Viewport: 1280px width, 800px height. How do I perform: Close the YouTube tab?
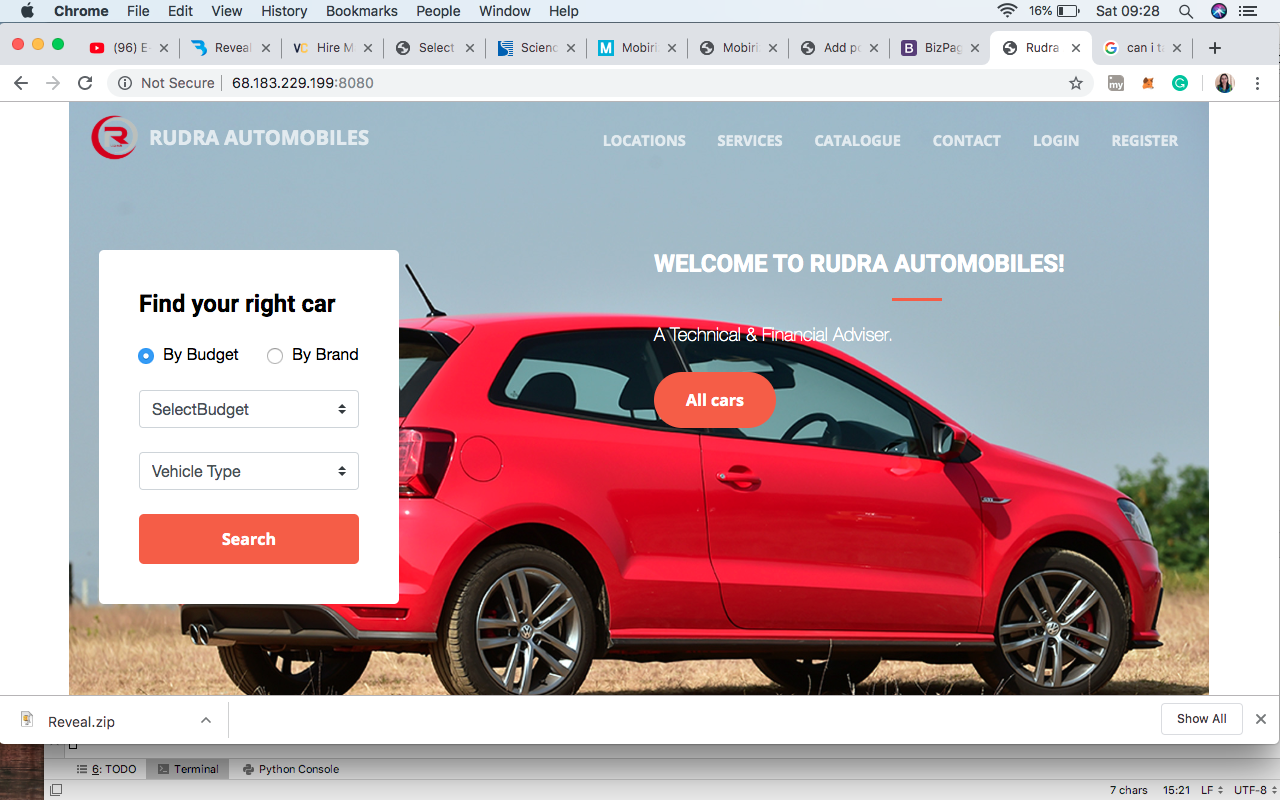click(x=164, y=48)
